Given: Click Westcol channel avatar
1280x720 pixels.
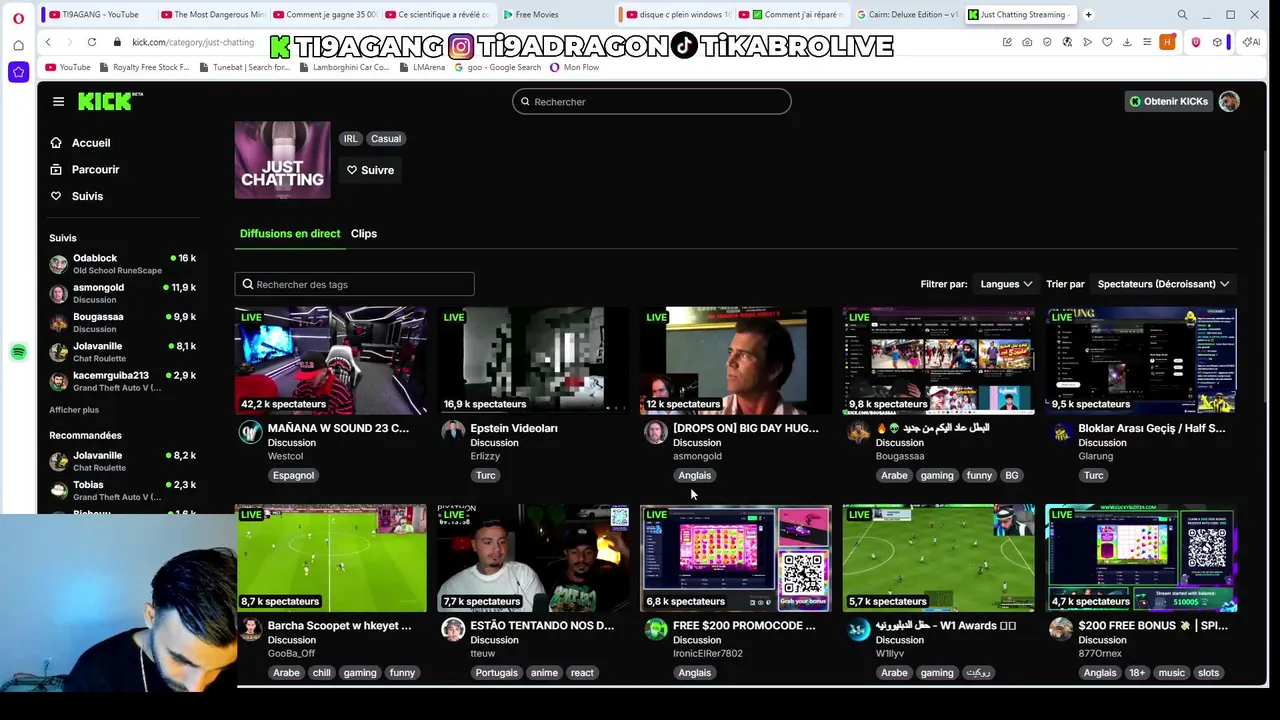Looking at the screenshot, I should pyautogui.click(x=250, y=432).
